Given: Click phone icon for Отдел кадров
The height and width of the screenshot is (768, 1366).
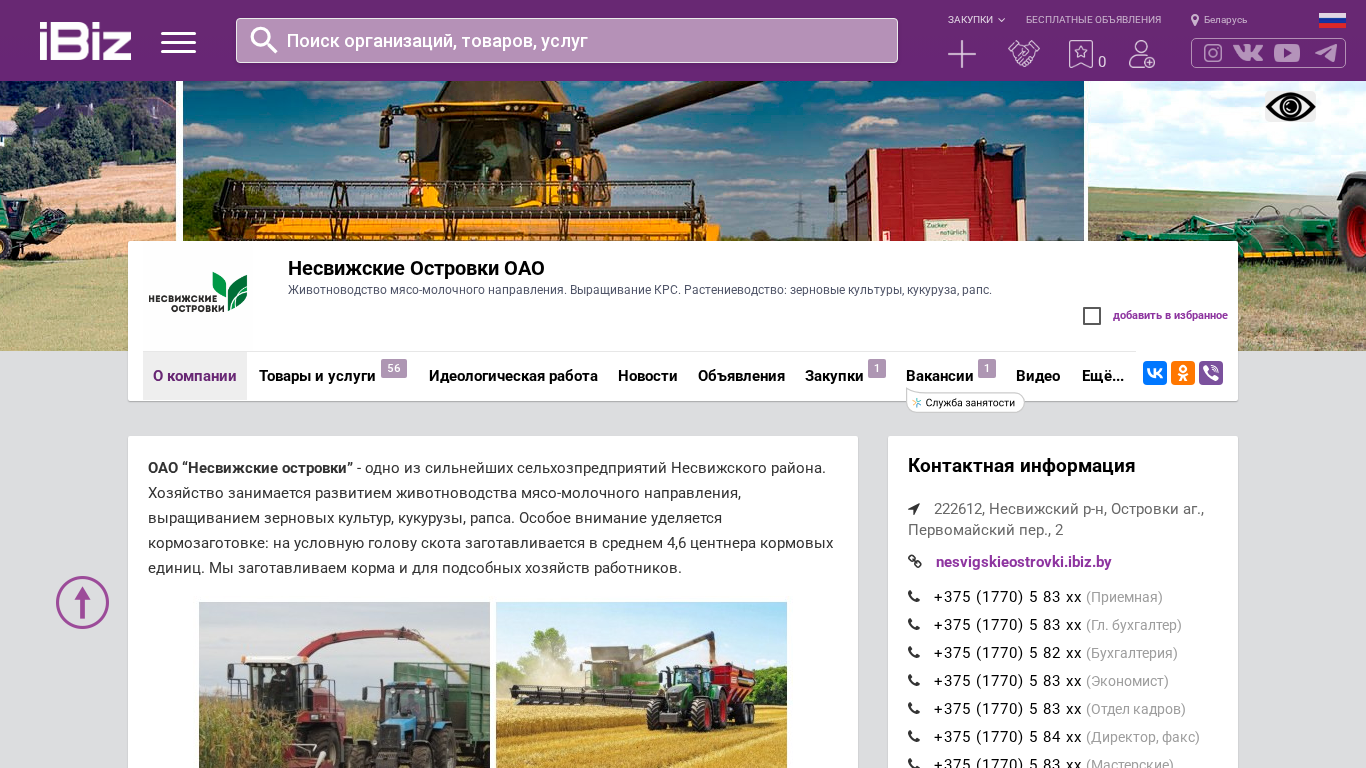Looking at the screenshot, I should coord(914,709).
